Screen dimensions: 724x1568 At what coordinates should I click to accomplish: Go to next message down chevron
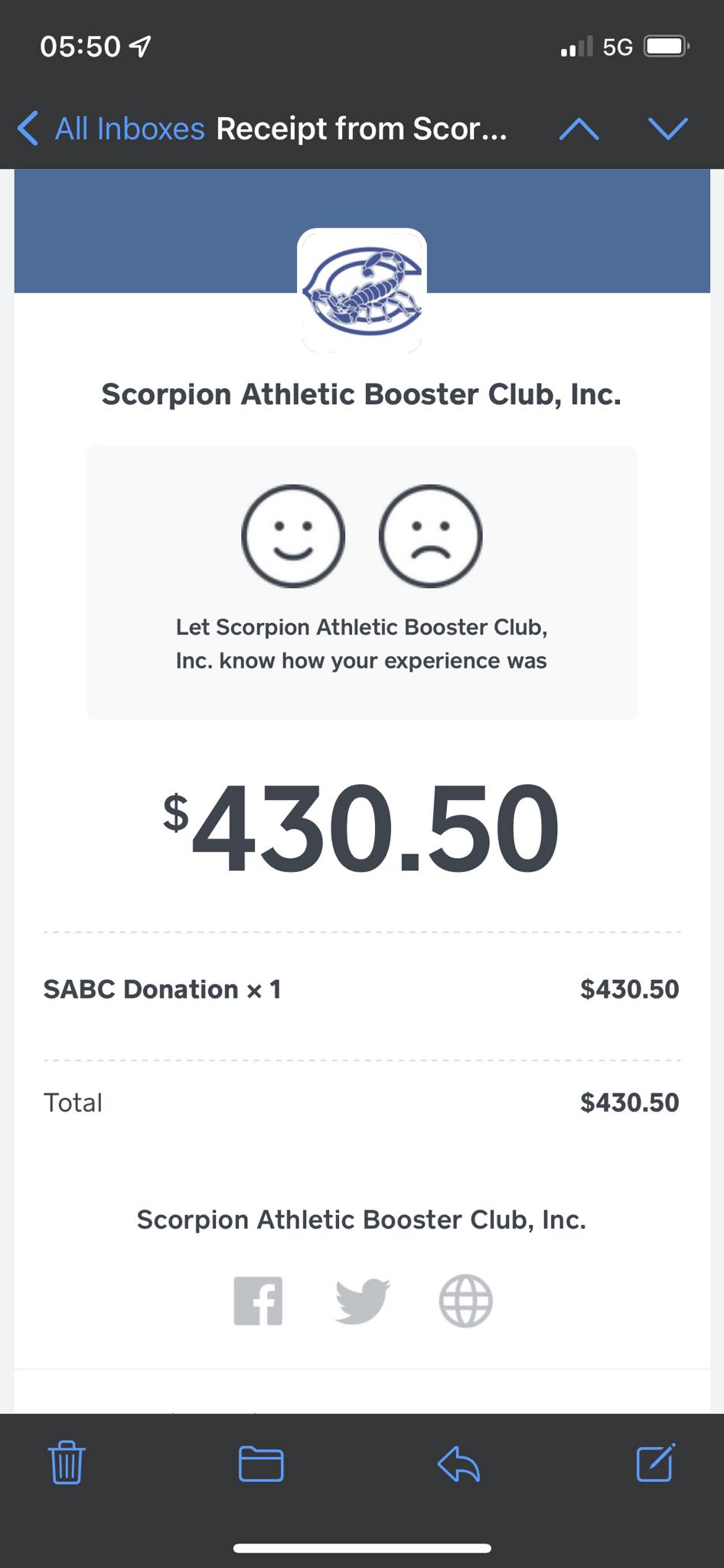point(668,129)
